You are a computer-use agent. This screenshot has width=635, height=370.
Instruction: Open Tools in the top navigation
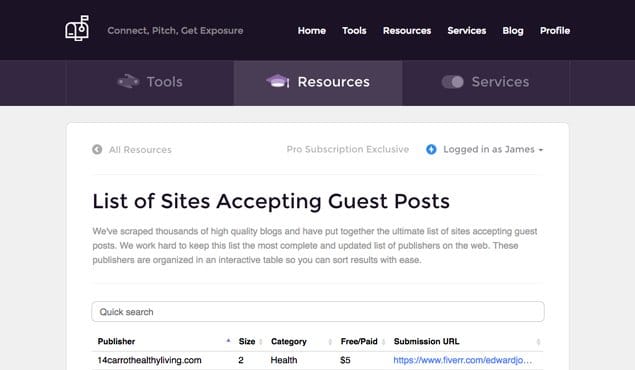pyautogui.click(x=354, y=31)
